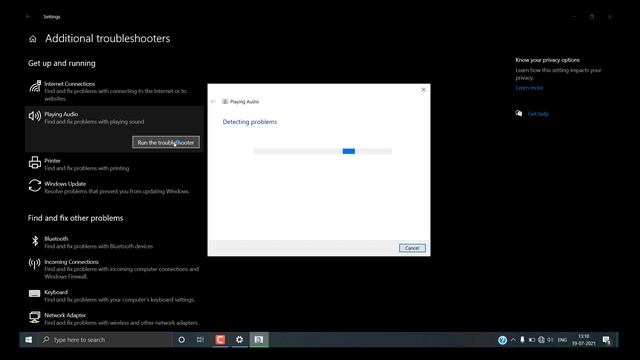Select the Bluetooth troubleshooter entry
The height and width of the screenshot is (360, 640).
pos(114,242)
